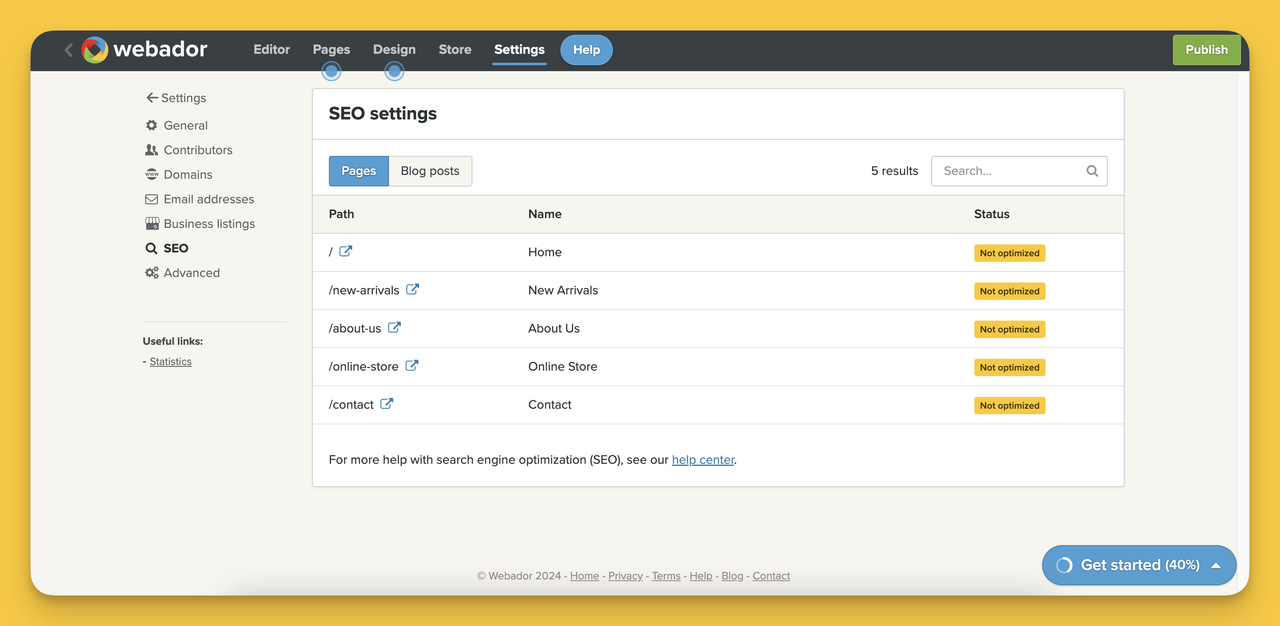Click the footer Home link
The height and width of the screenshot is (626, 1280).
point(585,576)
